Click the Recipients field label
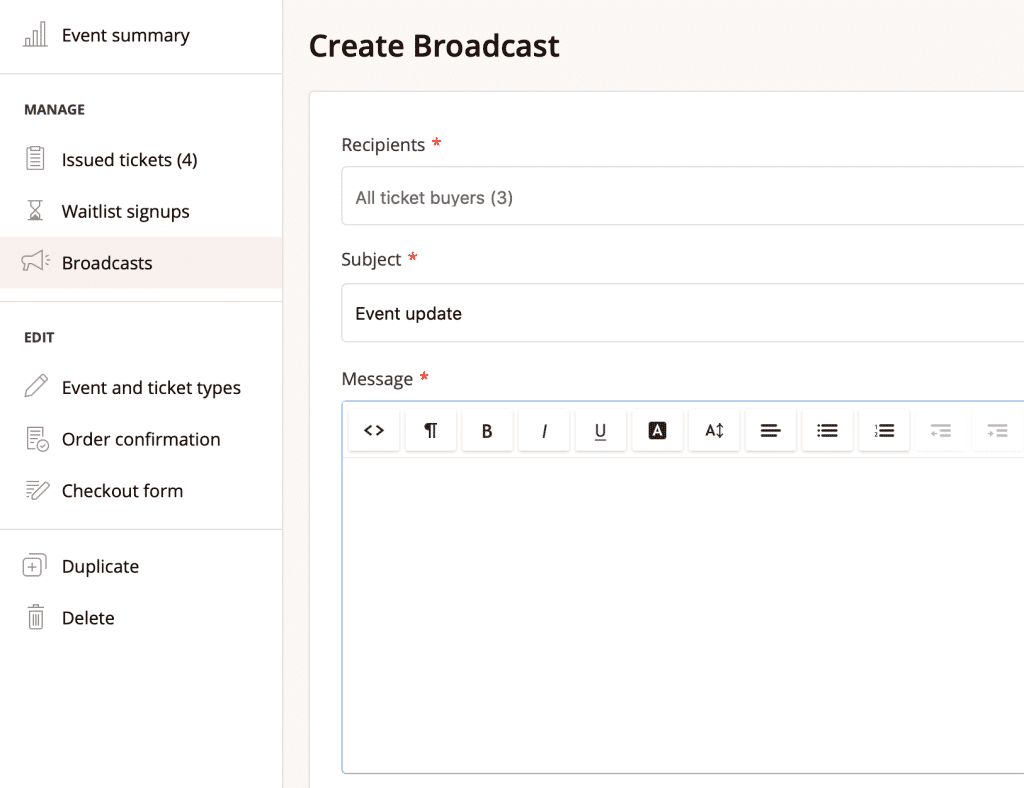 tap(383, 144)
